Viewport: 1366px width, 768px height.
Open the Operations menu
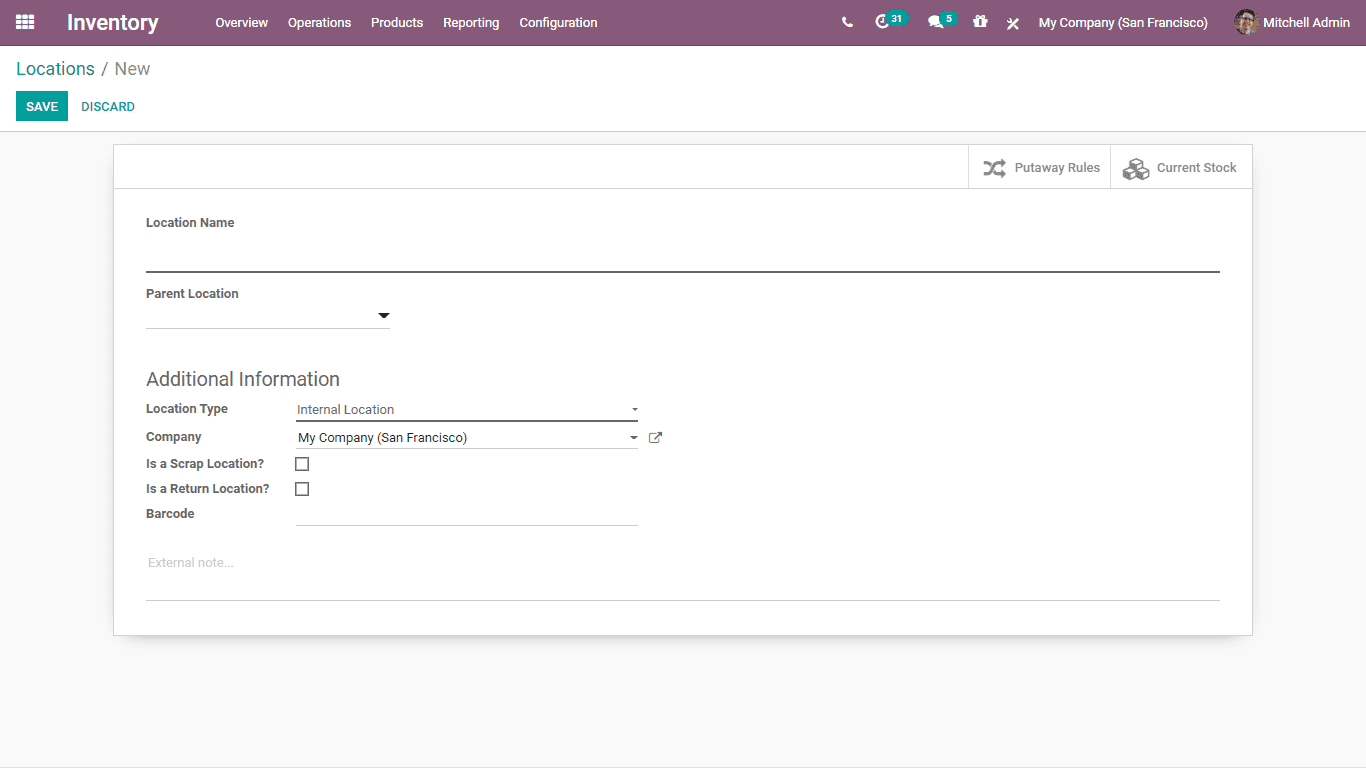pyautogui.click(x=319, y=22)
